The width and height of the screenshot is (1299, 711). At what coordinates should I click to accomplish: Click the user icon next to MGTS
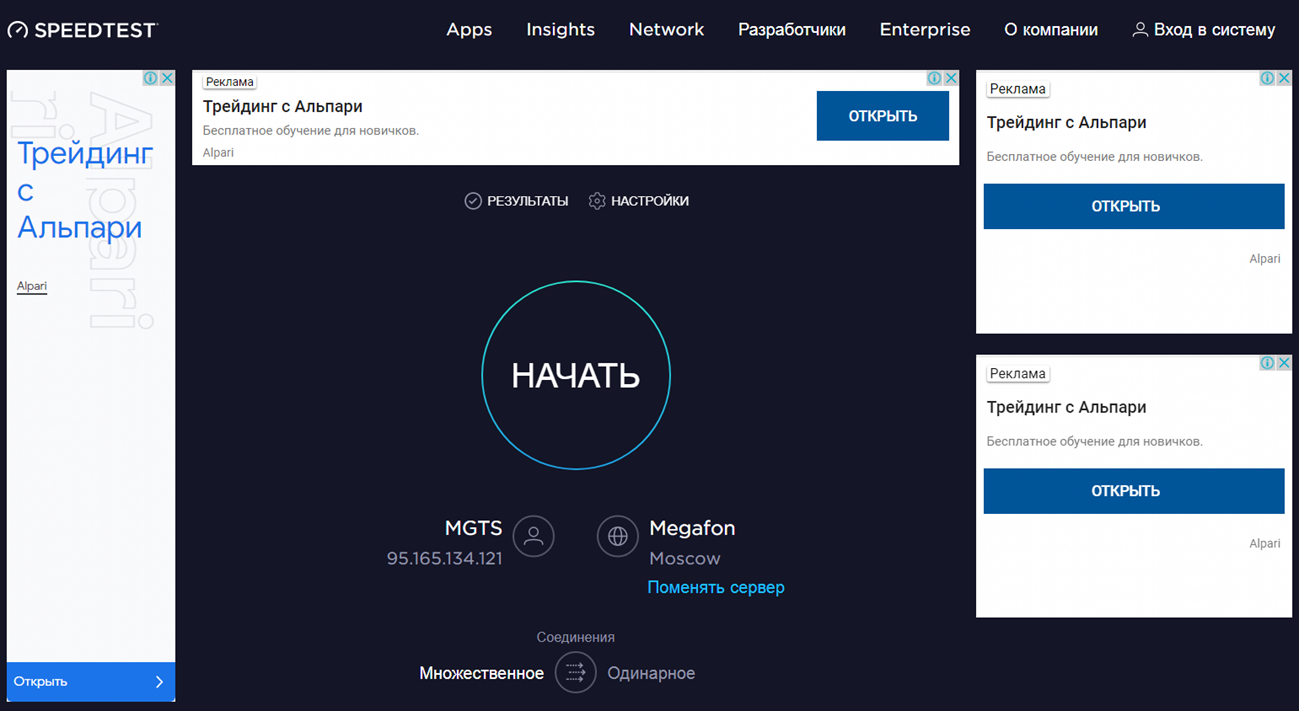[x=534, y=536]
